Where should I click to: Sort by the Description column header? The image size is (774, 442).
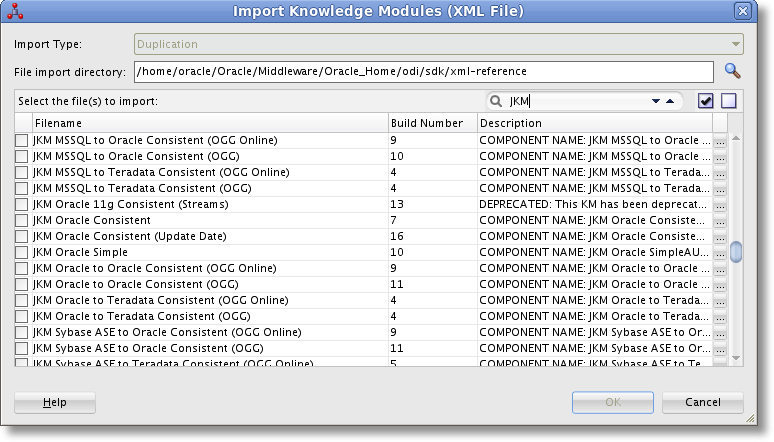(x=595, y=123)
